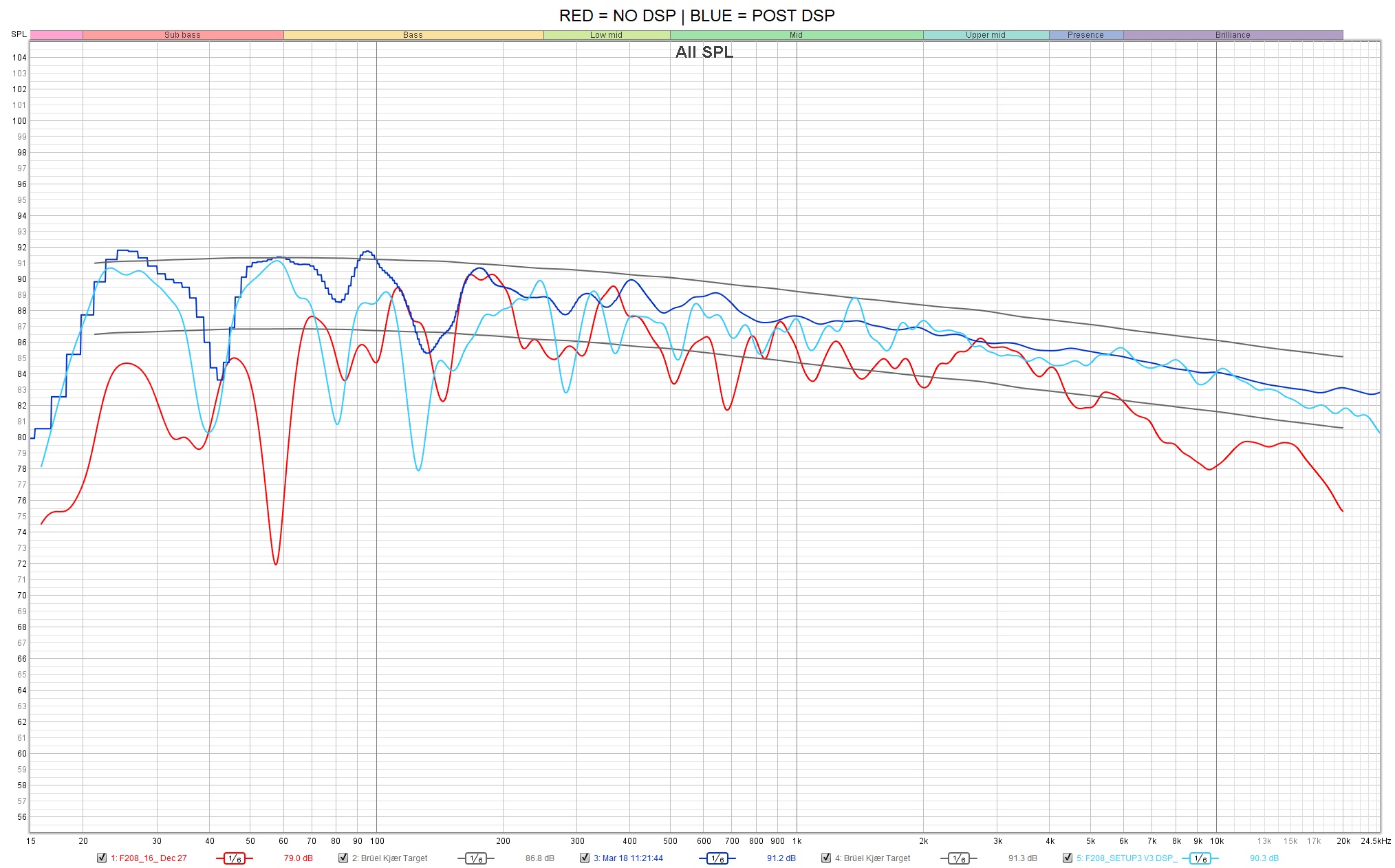Click the 90.3 dB readout value
Image resolution: width=1395 pixels, height=868 pixels.
1264,858
